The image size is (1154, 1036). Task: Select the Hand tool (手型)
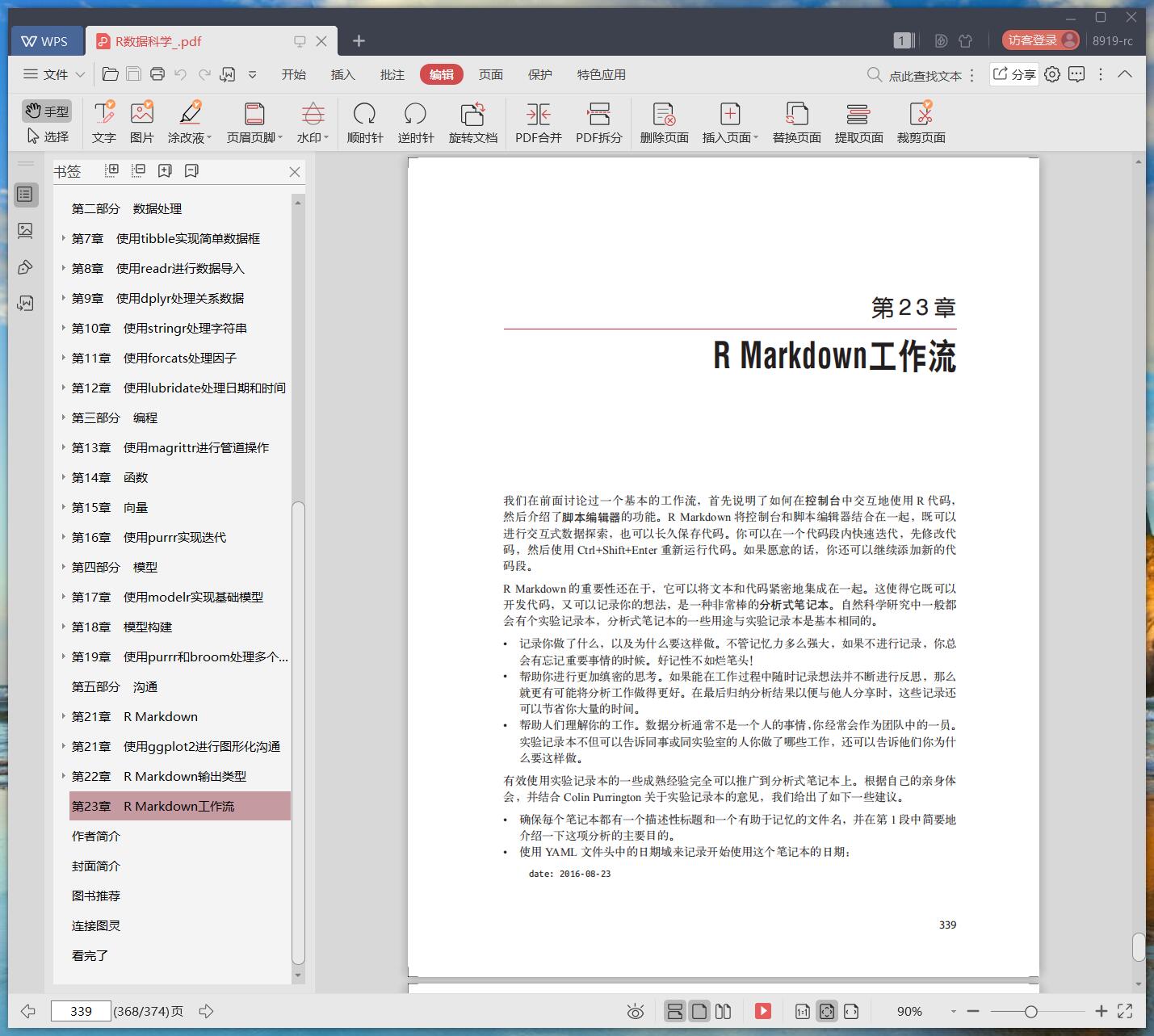47,111
